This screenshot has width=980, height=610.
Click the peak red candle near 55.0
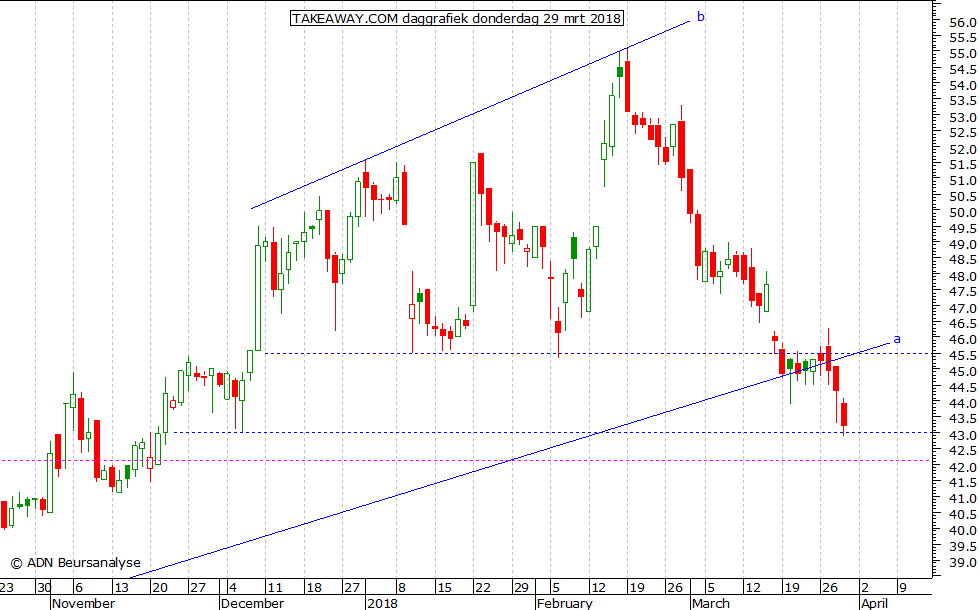tap(628, 86)
